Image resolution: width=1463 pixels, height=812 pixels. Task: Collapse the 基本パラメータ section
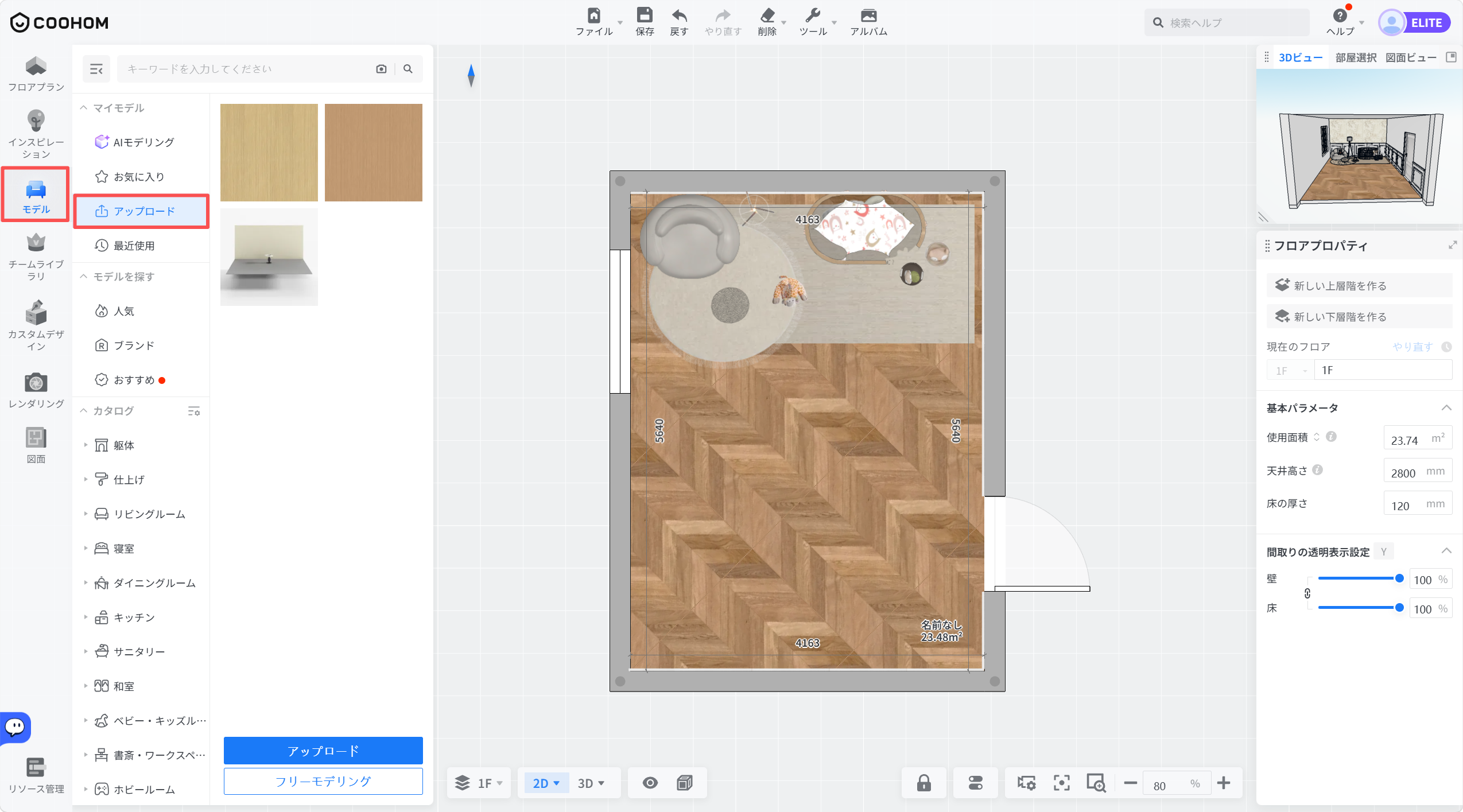[1446, 408]
